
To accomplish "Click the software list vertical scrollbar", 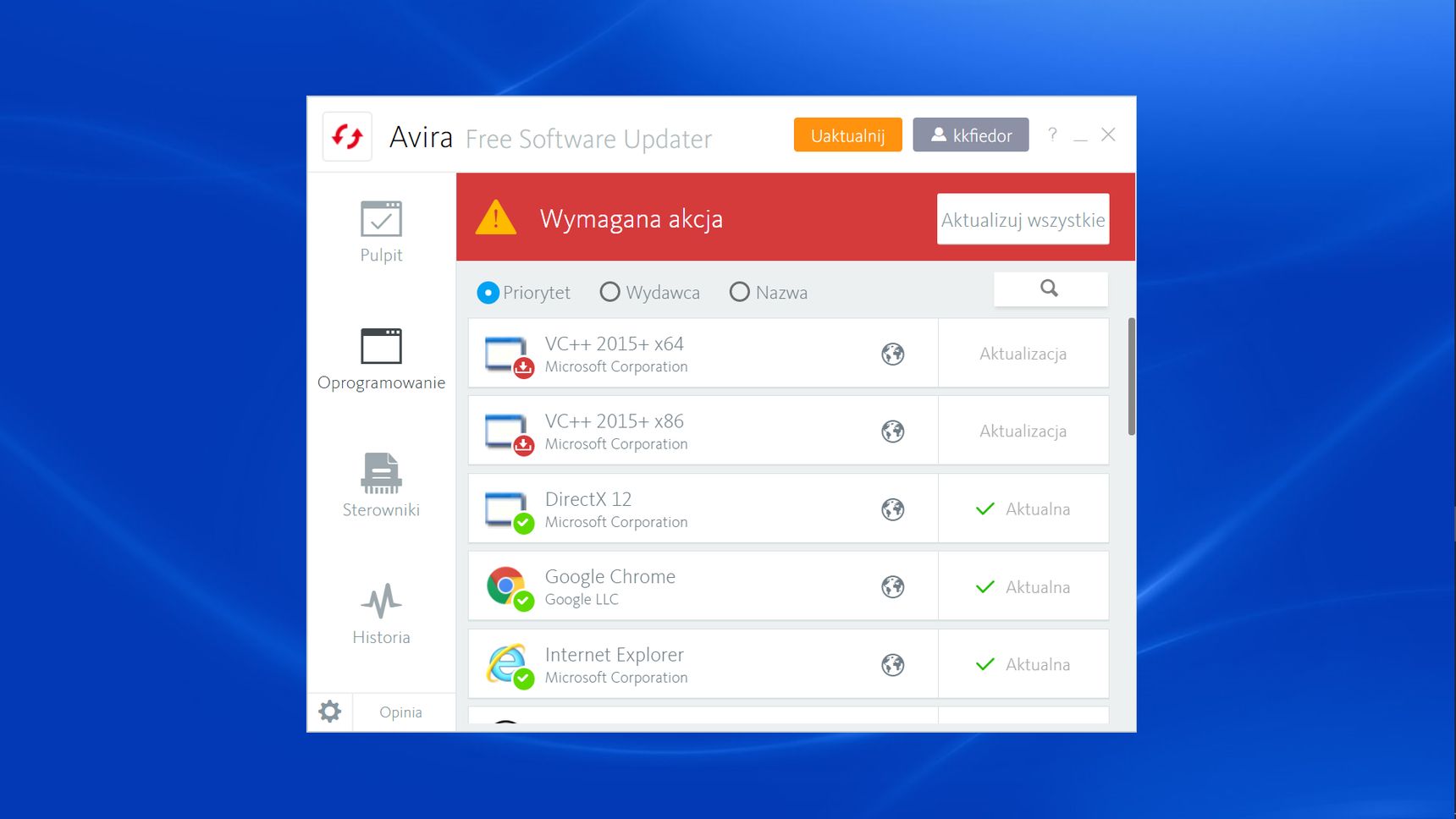I will click(1132, 377).
